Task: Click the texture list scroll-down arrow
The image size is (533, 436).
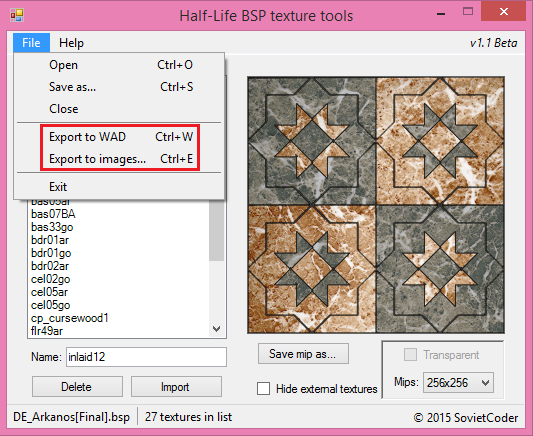Action: (x=217, y=329)
